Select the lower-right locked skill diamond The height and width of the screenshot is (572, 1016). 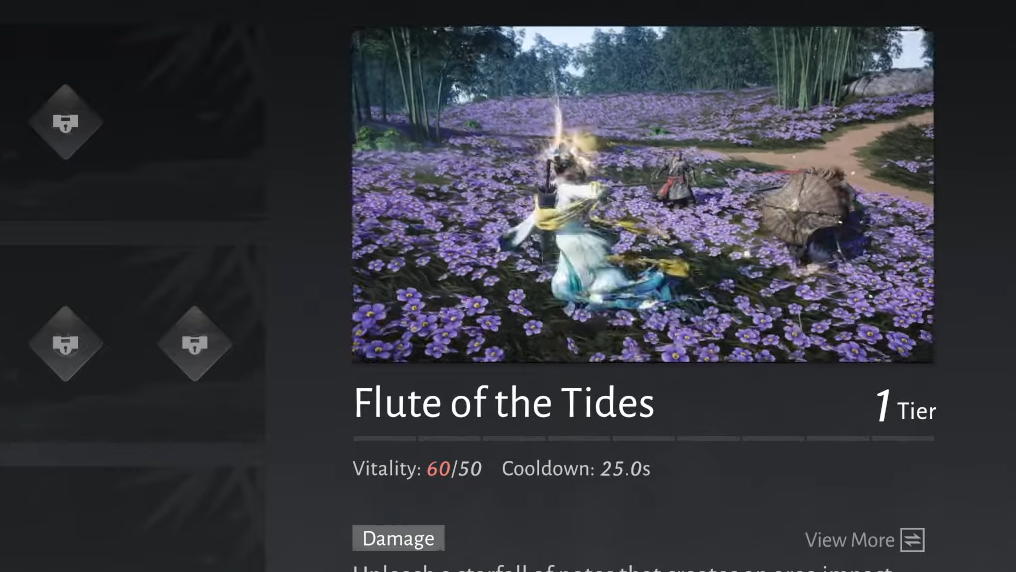[194, 343]
